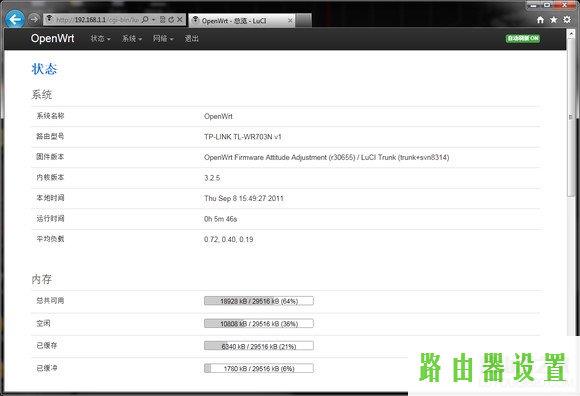Click 退出 to log out
The height and width of the screenshot is (396, 580).
point(192,38)
